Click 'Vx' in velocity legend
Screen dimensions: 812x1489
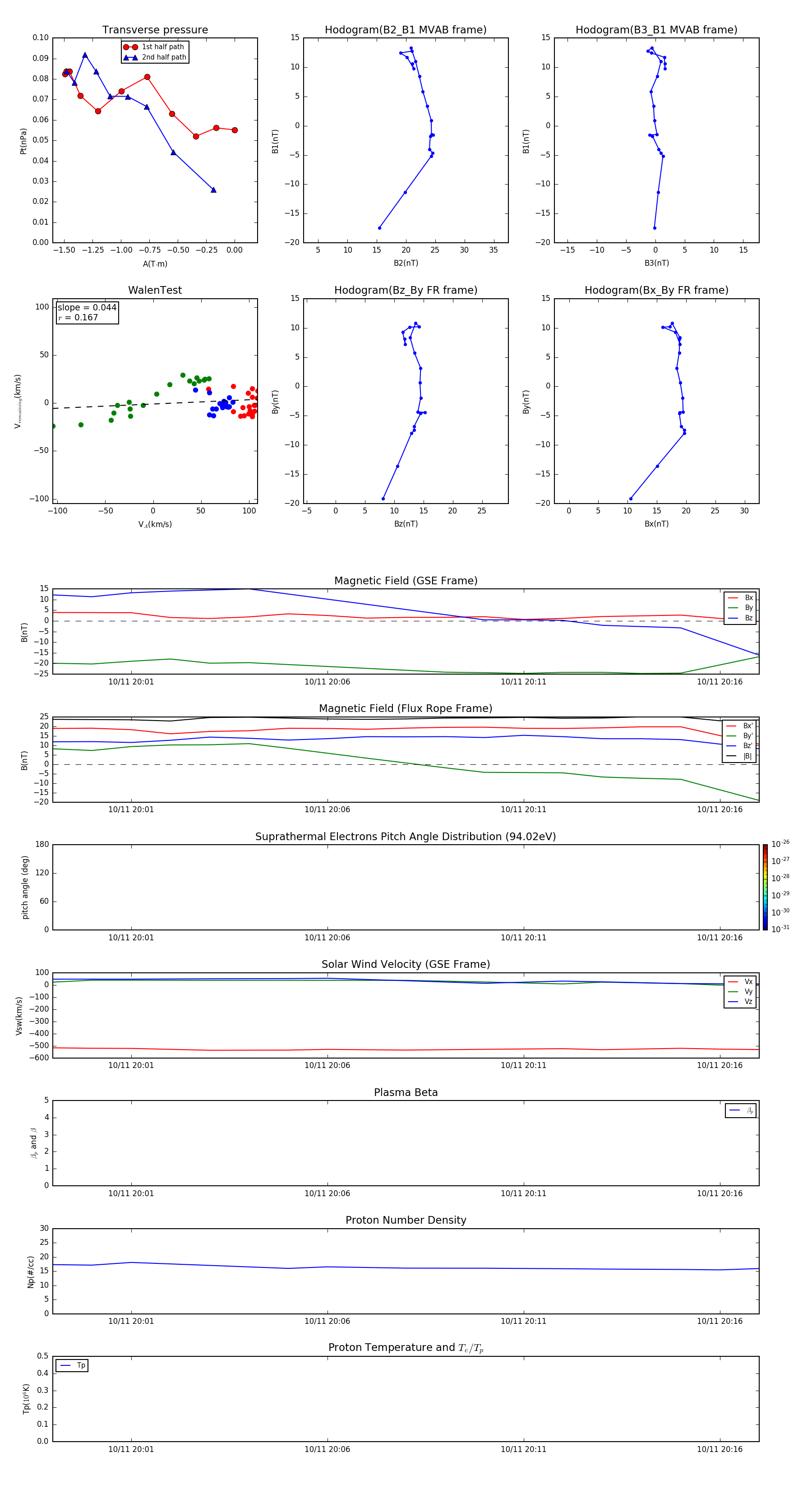748,981
